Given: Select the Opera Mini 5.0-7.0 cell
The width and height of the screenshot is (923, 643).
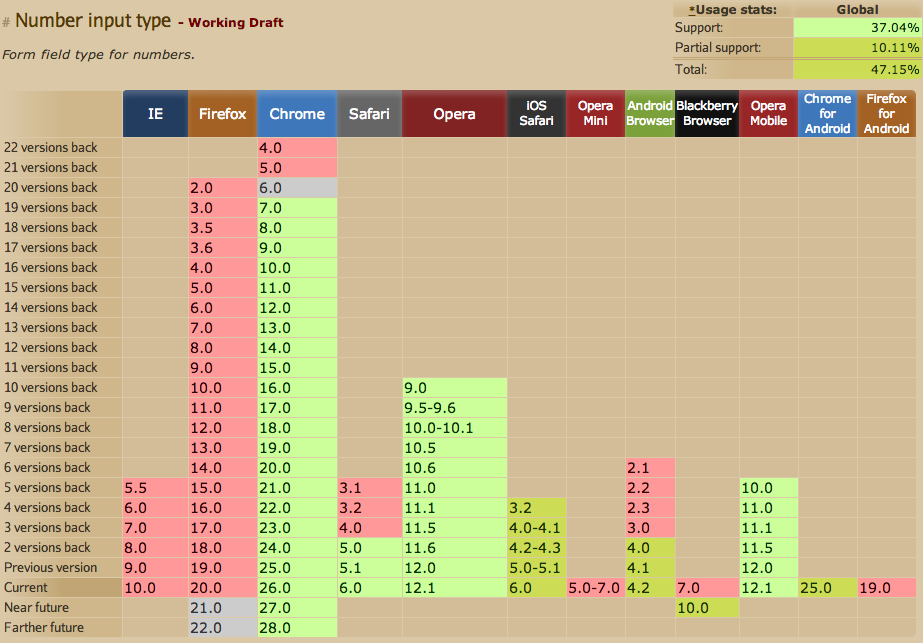Looking at the screenshot, I should coord(596,588).
